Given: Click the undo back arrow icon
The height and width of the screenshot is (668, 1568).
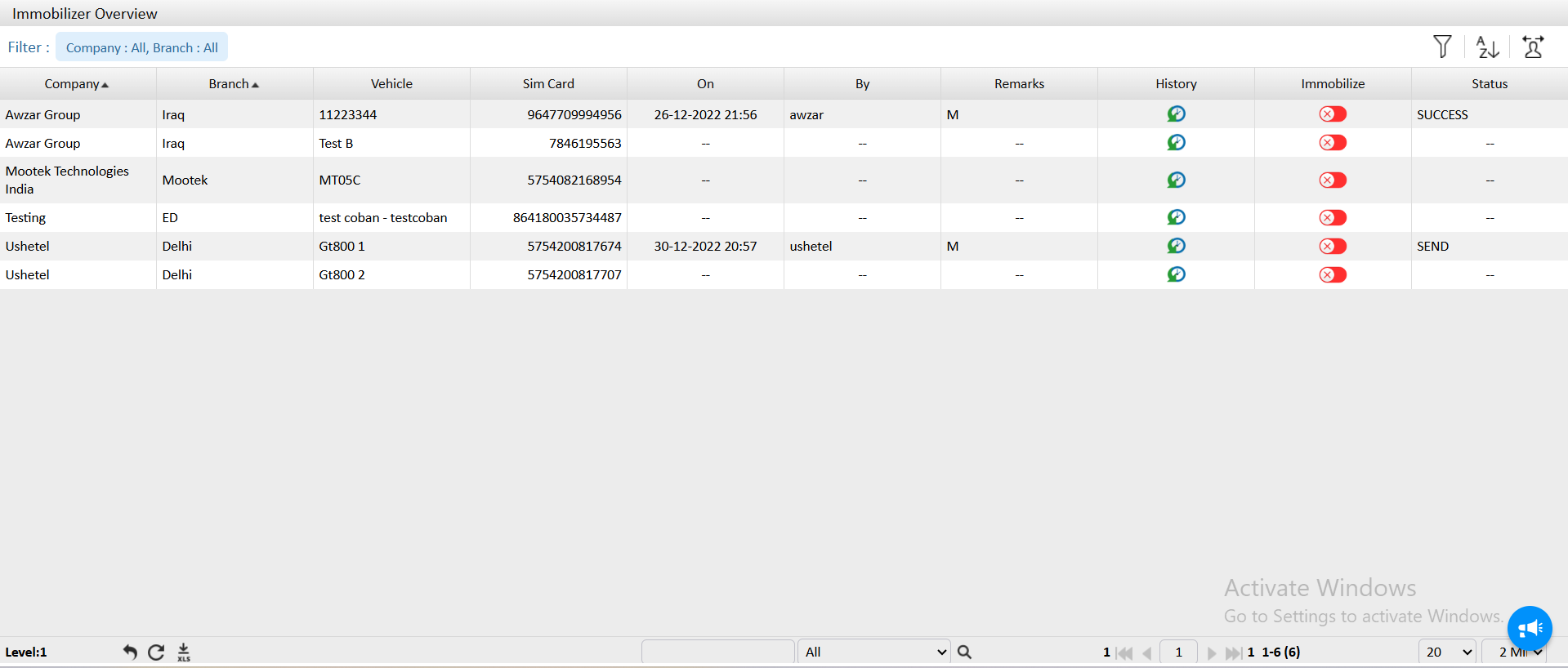Looking at the screenshot, I should [x=130, y=652].
